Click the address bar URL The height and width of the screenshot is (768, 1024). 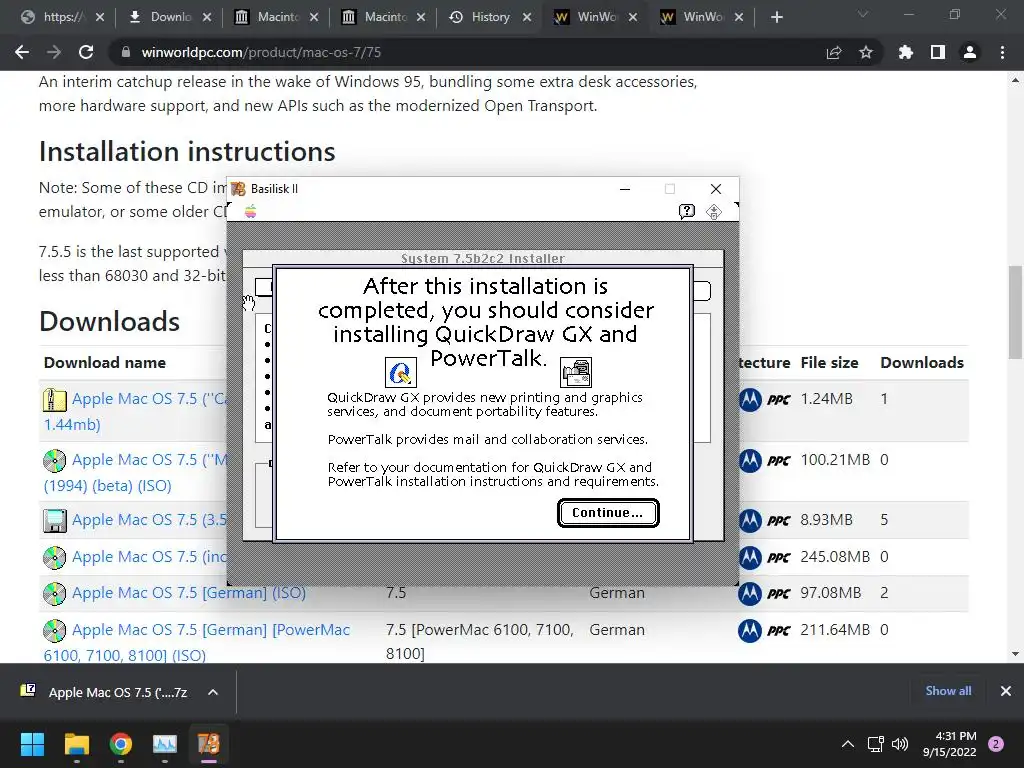(x=261, y=52)
